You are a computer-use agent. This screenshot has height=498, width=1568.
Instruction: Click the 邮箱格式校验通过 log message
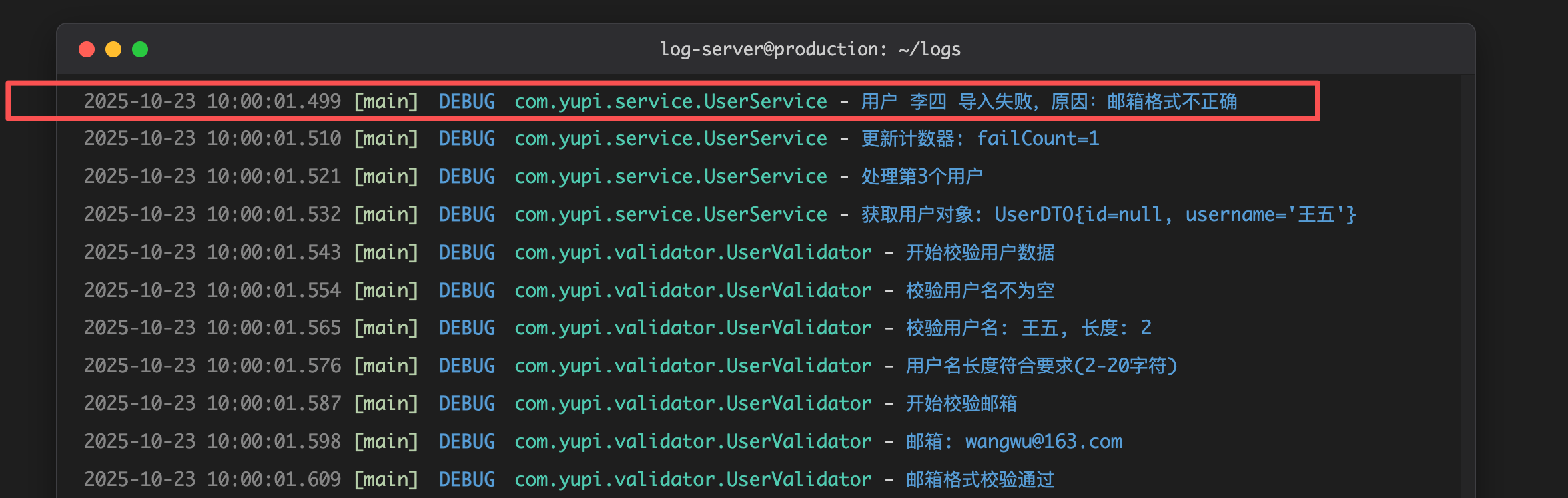[x=980, y=479]
